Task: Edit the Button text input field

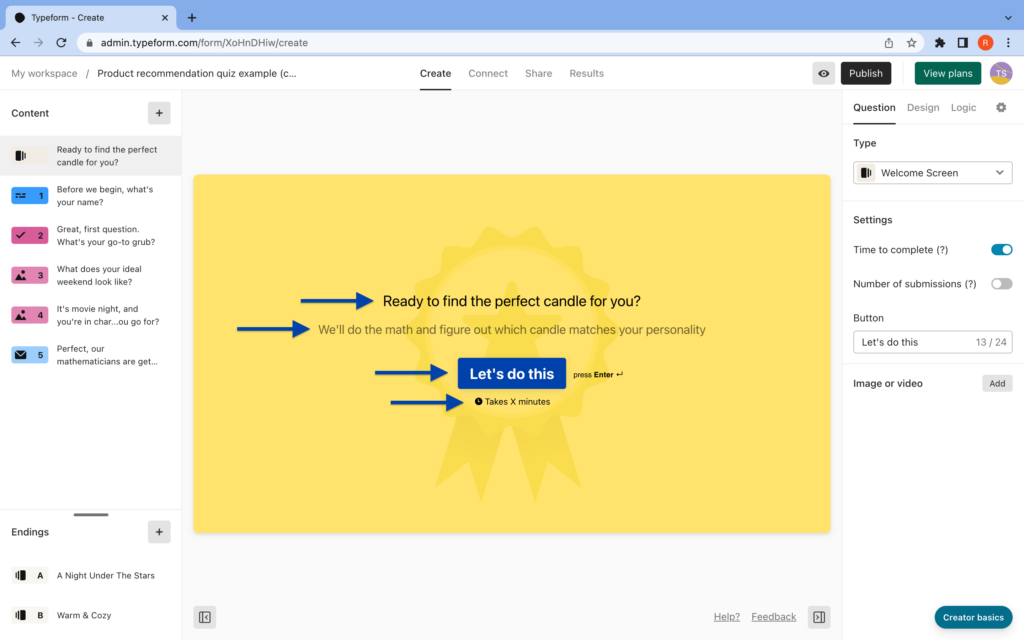Action: tap(931, 341)
